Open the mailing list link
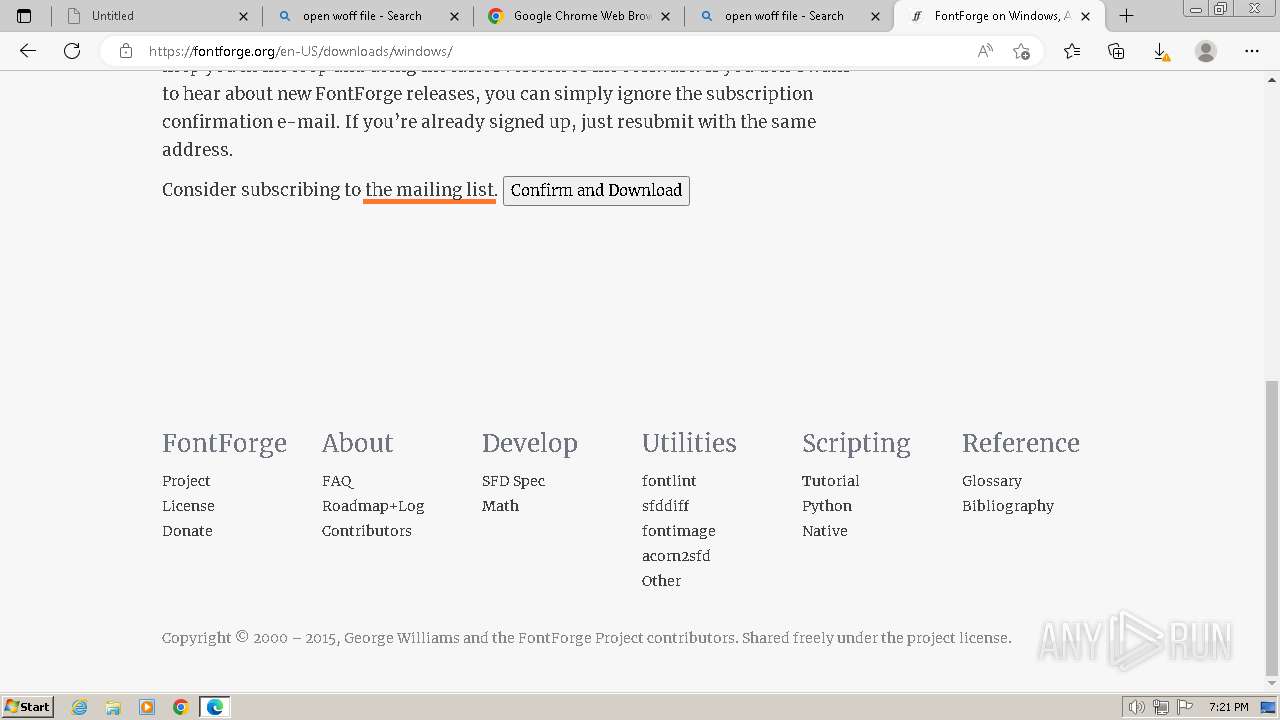Viewport: 1280px width, 720px height. pyautogui.click(x=430, y=190)
